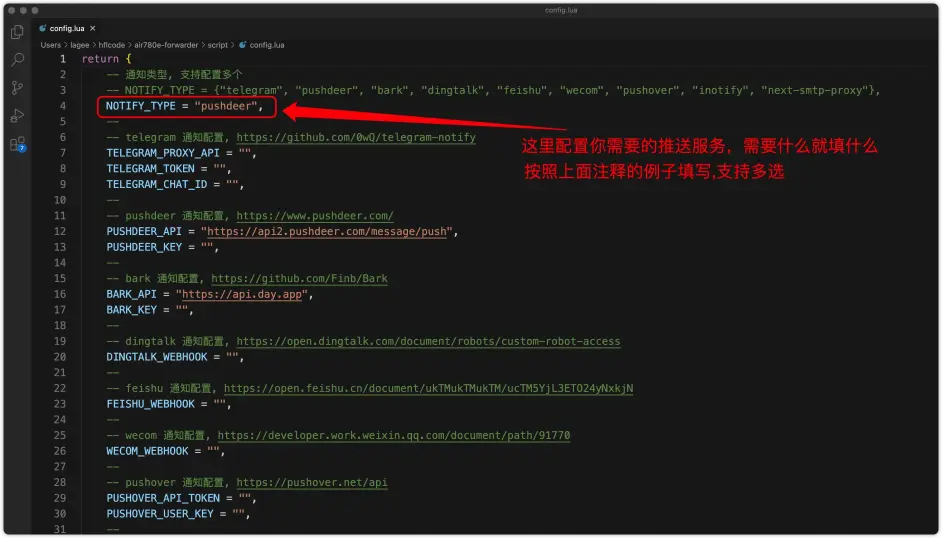Open the Source Control view
Image resolution: width=942 pixels, height=538 pixels.
coord(18,88)
